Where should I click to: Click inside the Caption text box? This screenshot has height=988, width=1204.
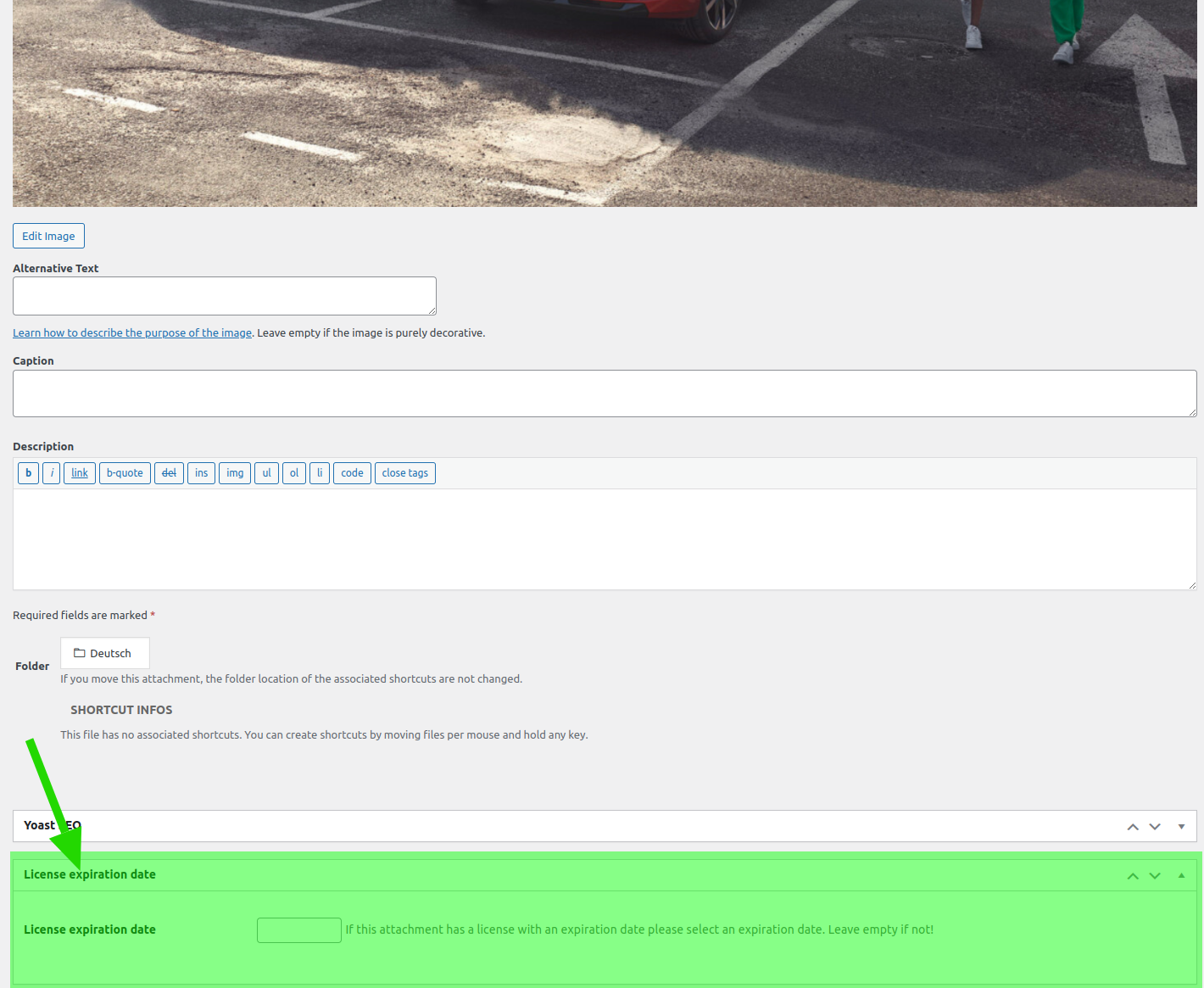coord(605,394)
